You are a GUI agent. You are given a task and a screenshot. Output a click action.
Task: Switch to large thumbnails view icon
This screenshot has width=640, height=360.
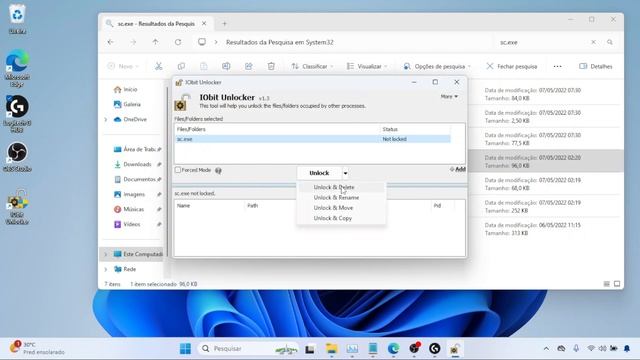click(x=617, y=284)
